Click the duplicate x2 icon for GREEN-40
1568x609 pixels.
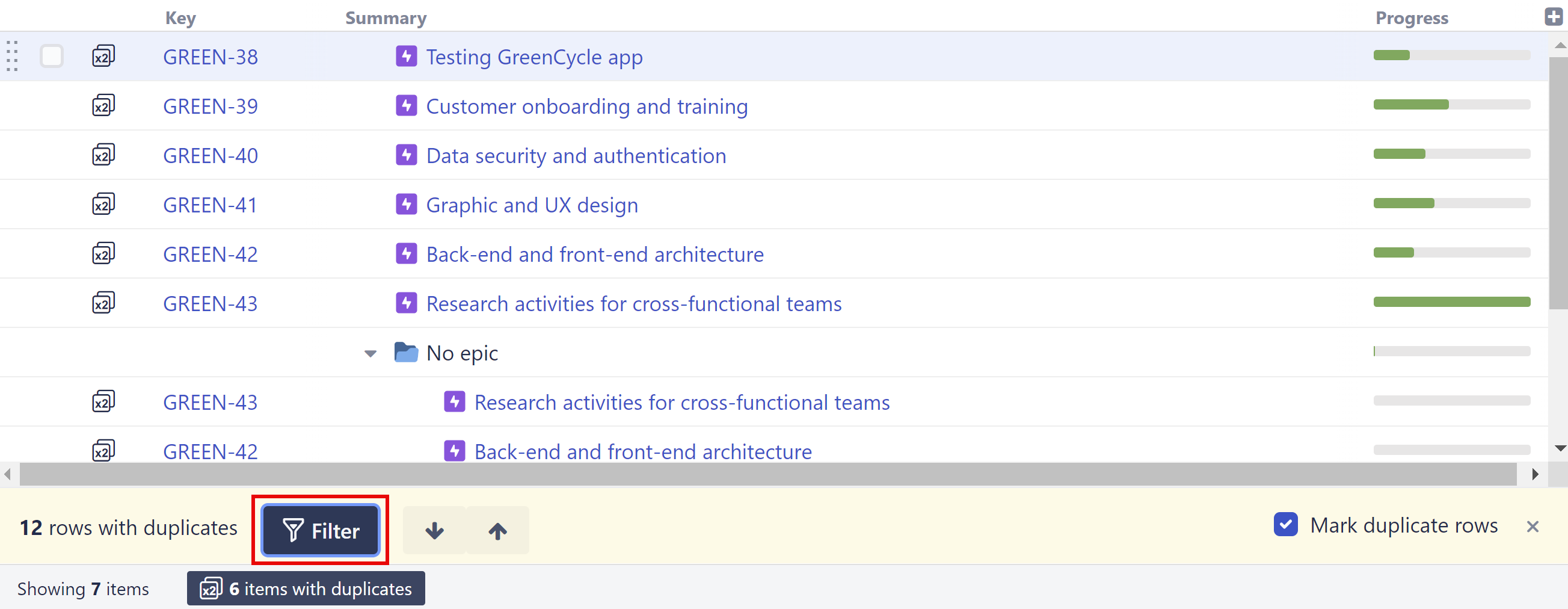tap(103, 155)
